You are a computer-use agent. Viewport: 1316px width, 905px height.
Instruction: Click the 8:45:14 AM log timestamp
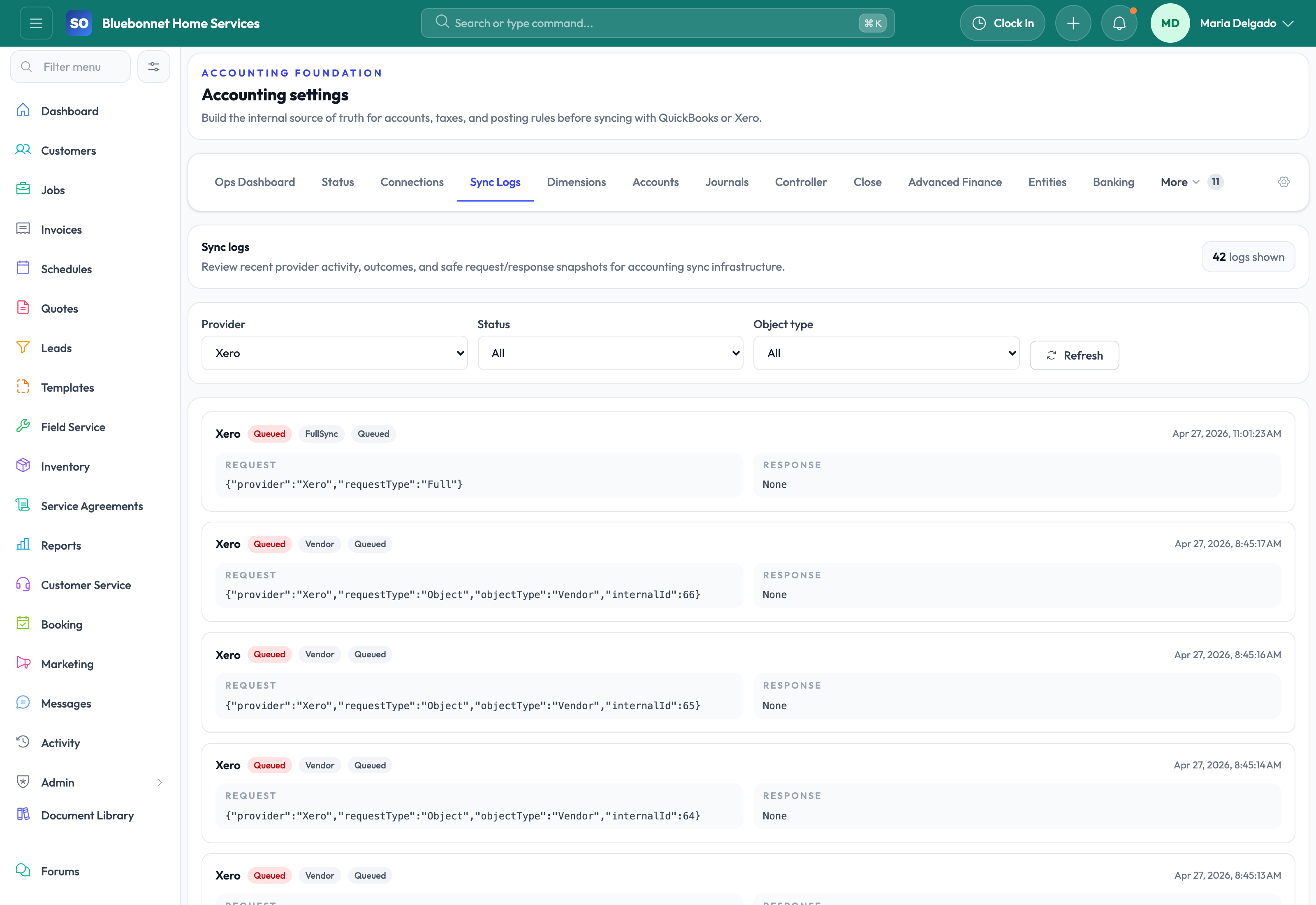click(1227, 765)
